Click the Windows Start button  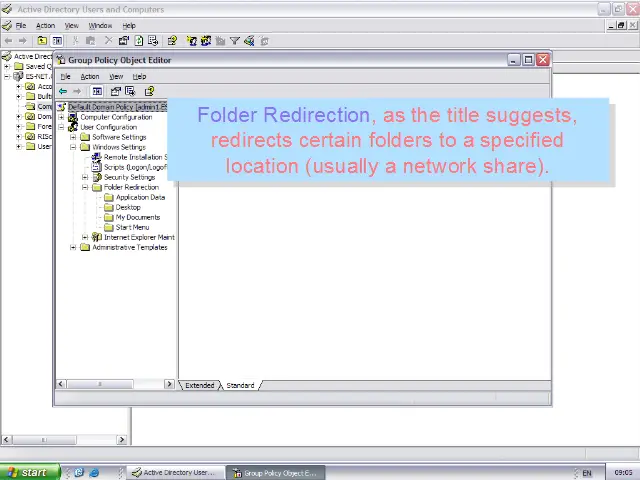(x=30, y=472)
